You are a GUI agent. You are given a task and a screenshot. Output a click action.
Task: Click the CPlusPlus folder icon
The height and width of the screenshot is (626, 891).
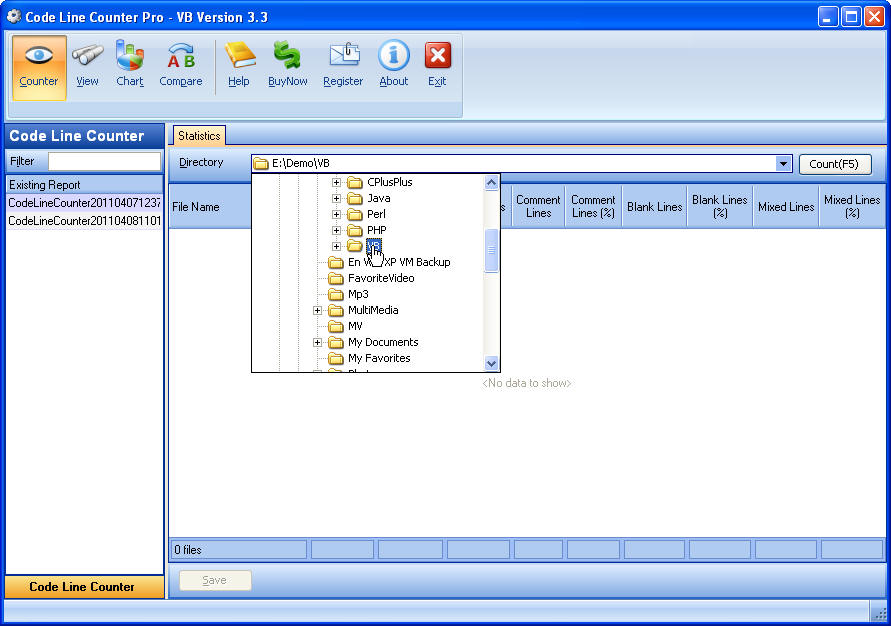click(355, 182)
